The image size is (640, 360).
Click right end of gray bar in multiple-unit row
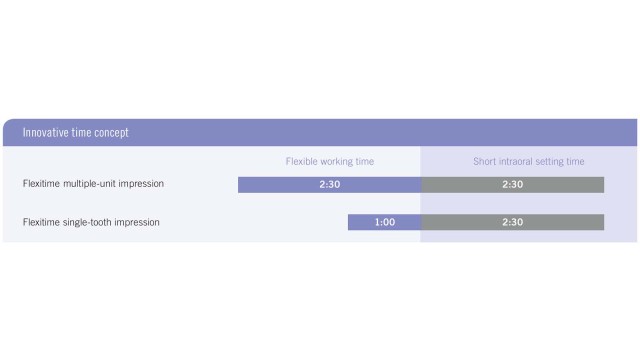[602, 184]
